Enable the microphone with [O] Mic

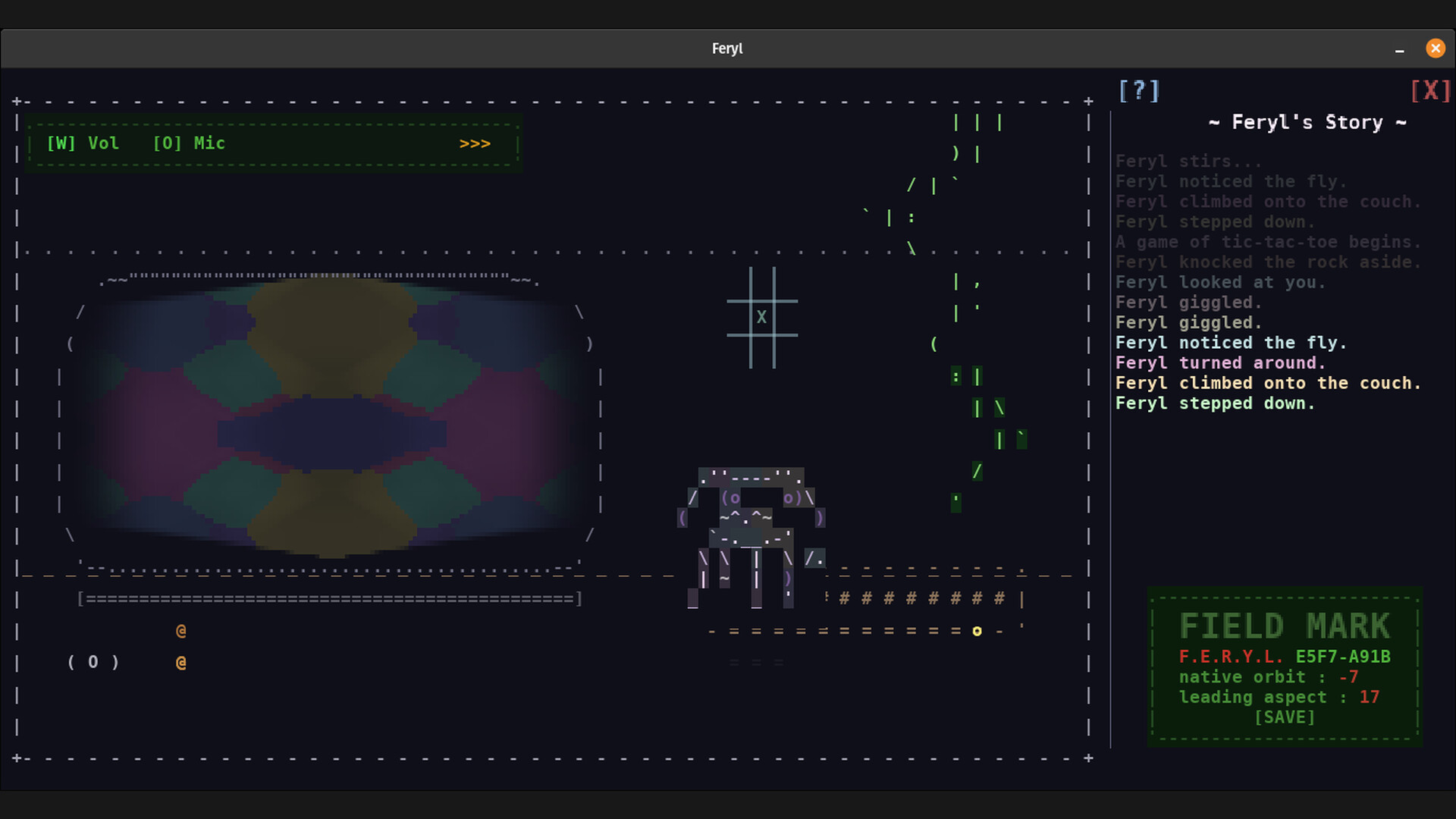click(189, 143)
